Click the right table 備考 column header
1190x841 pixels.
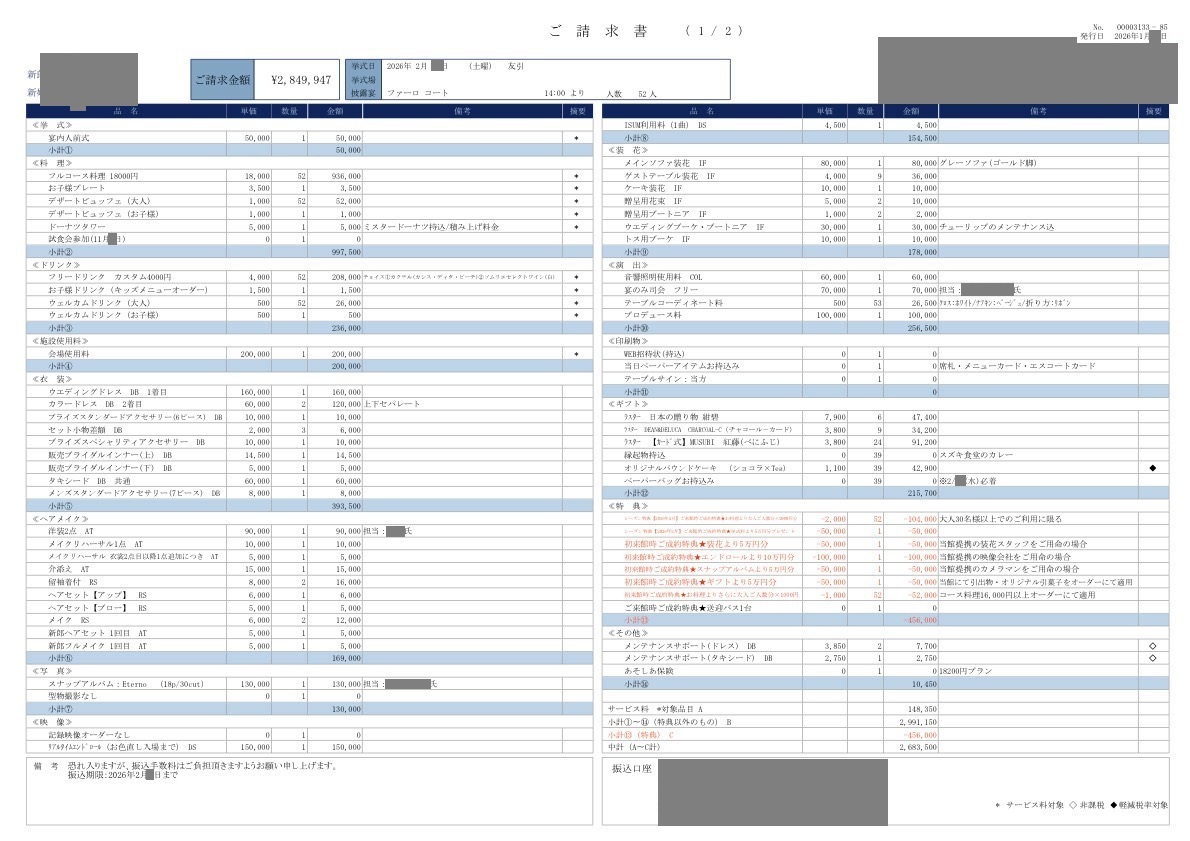point(1037,111)
